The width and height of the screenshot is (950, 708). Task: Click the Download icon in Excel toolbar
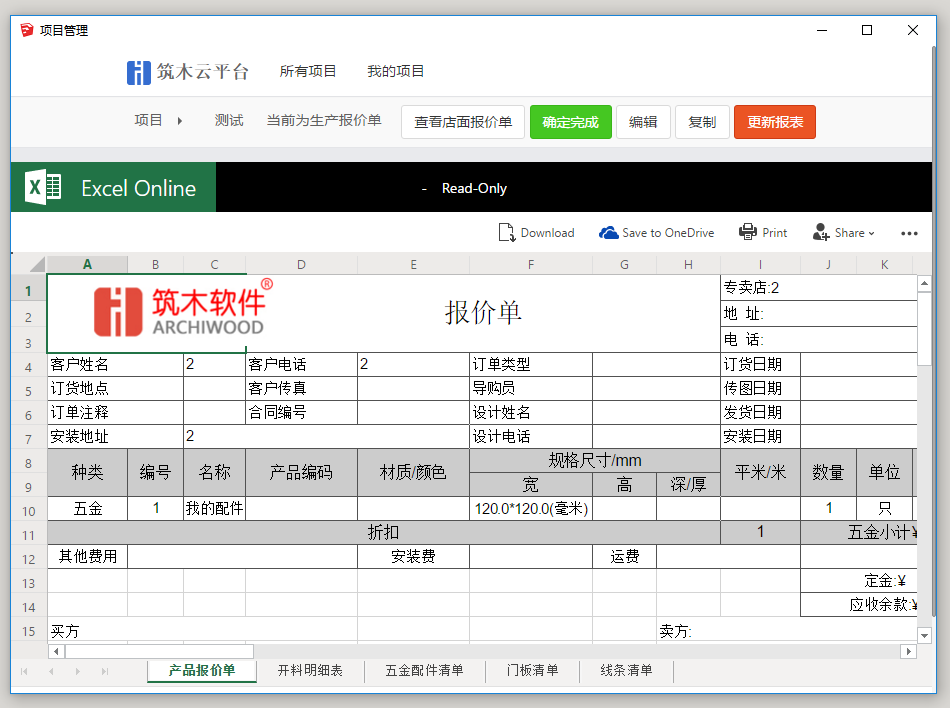507,232
